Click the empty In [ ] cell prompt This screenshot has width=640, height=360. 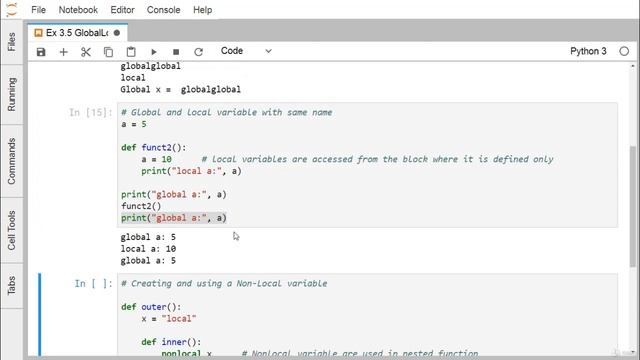[93, 283]
